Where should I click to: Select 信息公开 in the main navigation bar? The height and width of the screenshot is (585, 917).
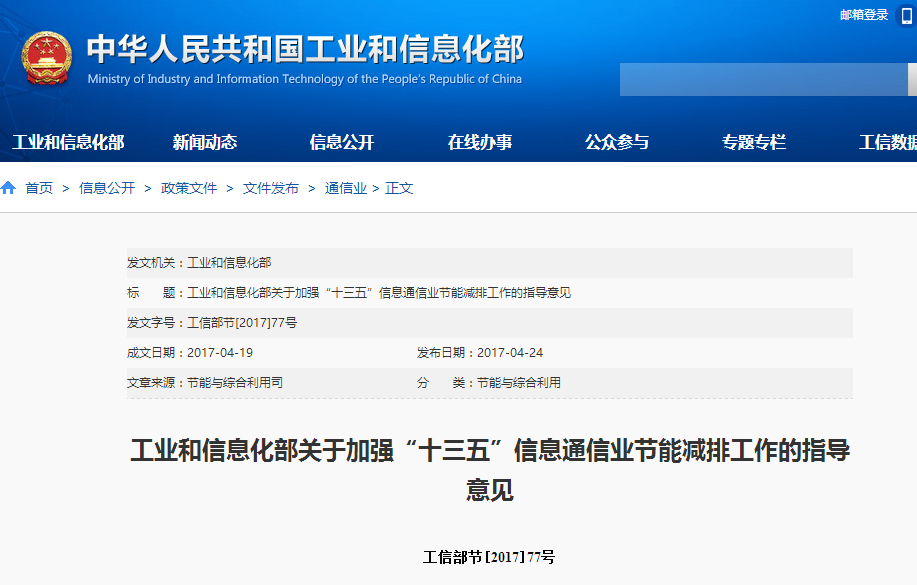coord(342,142)
